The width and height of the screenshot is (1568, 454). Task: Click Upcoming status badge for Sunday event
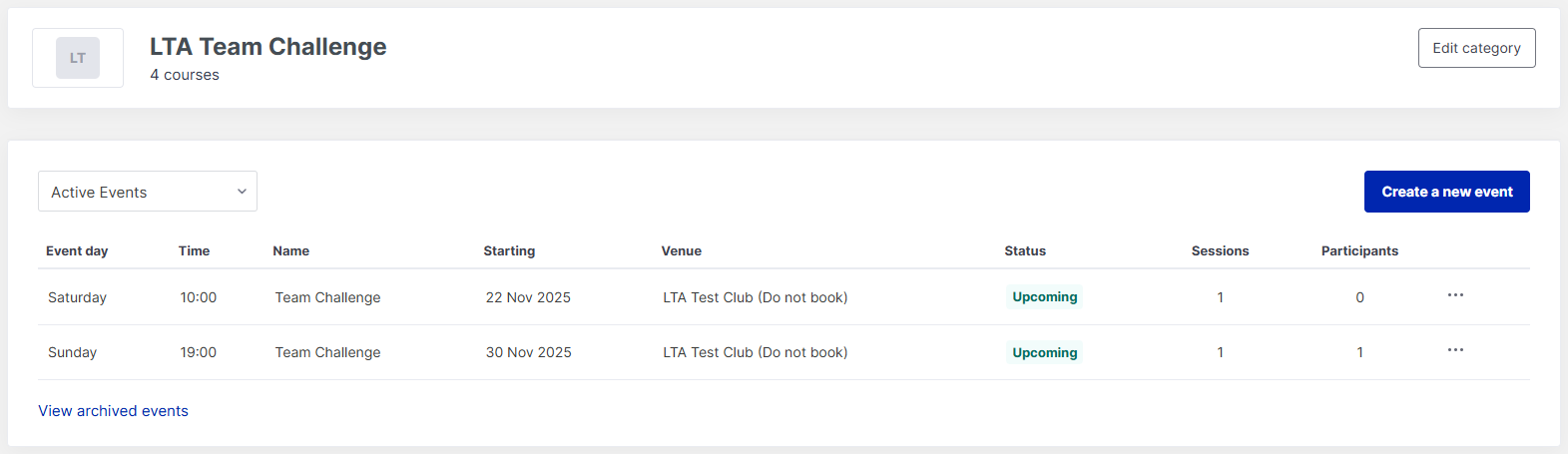pos(1044,352)
